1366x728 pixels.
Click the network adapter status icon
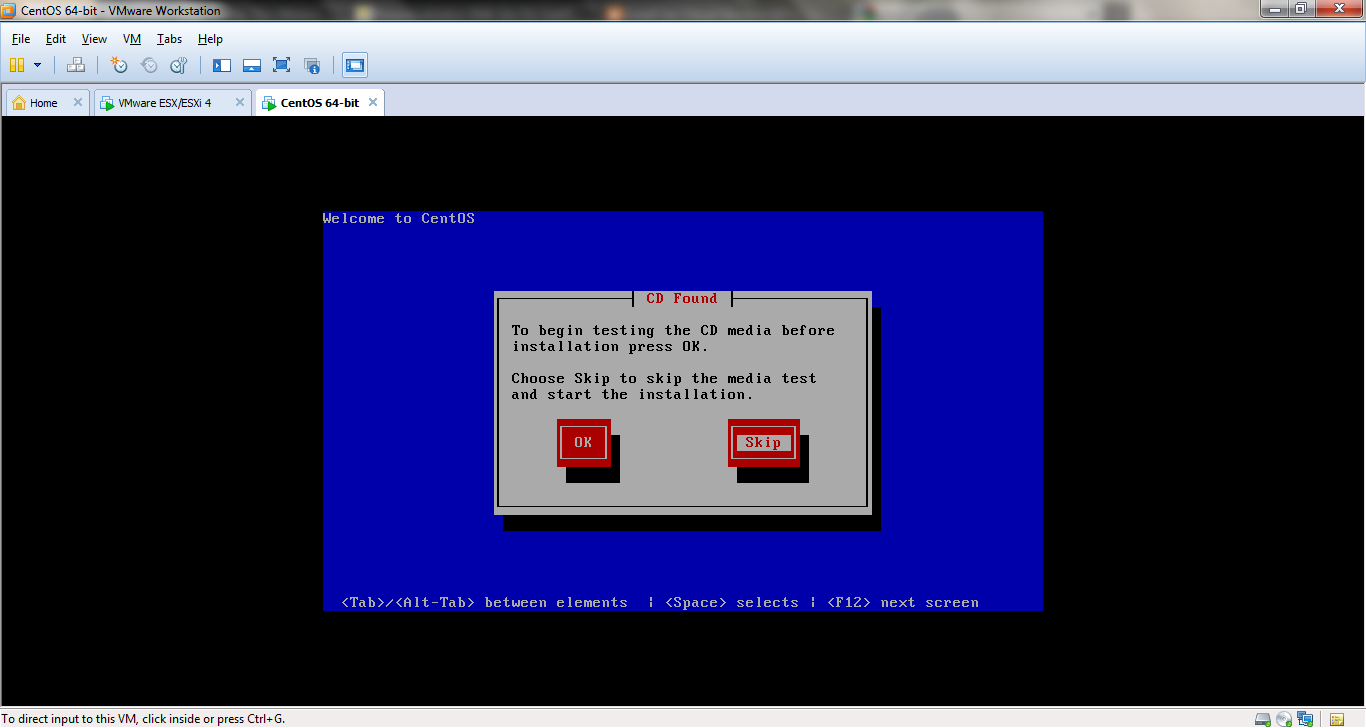(1305, 719)
